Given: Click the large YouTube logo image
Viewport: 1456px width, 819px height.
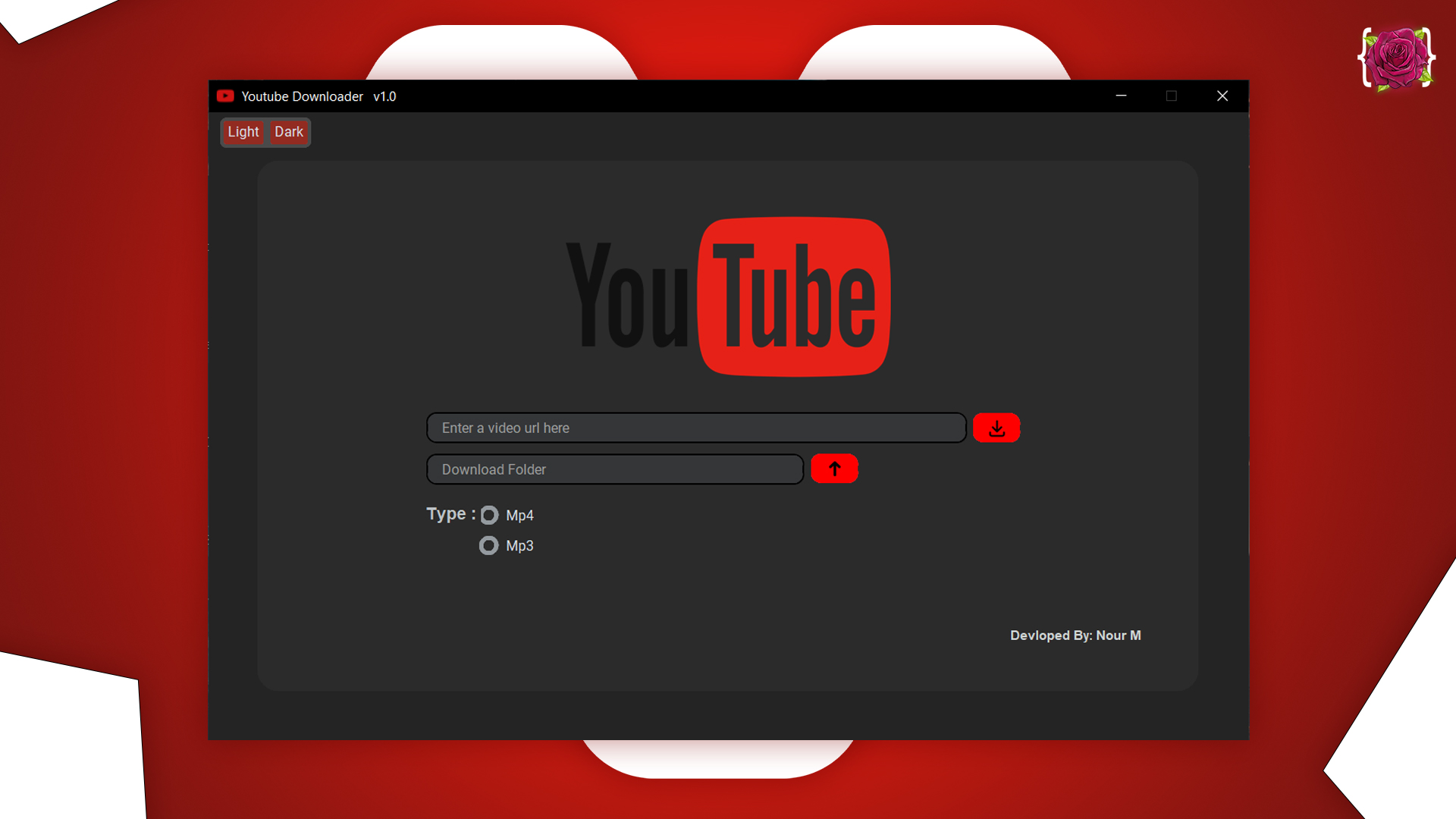Looking at the screenshot, I should pyautogui.click(x=729, y=297).
